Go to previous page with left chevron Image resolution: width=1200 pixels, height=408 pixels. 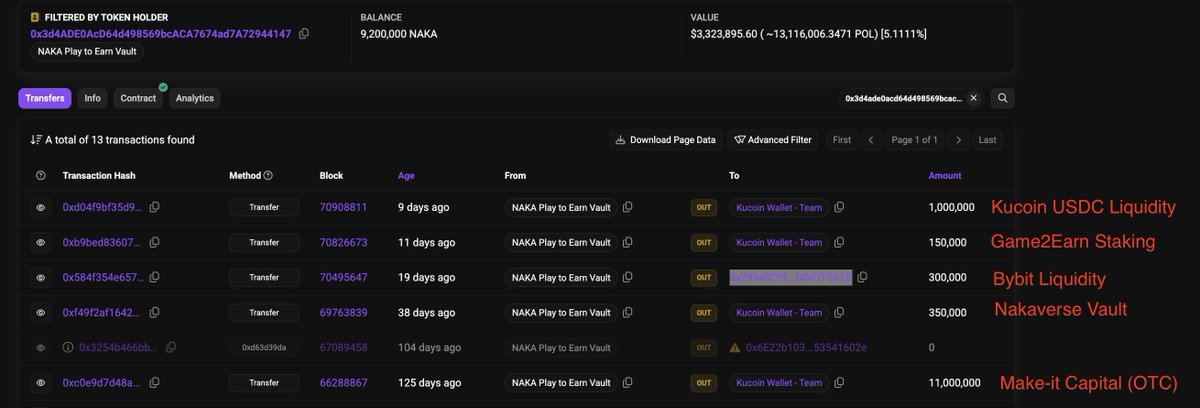[x=871, y=140]
